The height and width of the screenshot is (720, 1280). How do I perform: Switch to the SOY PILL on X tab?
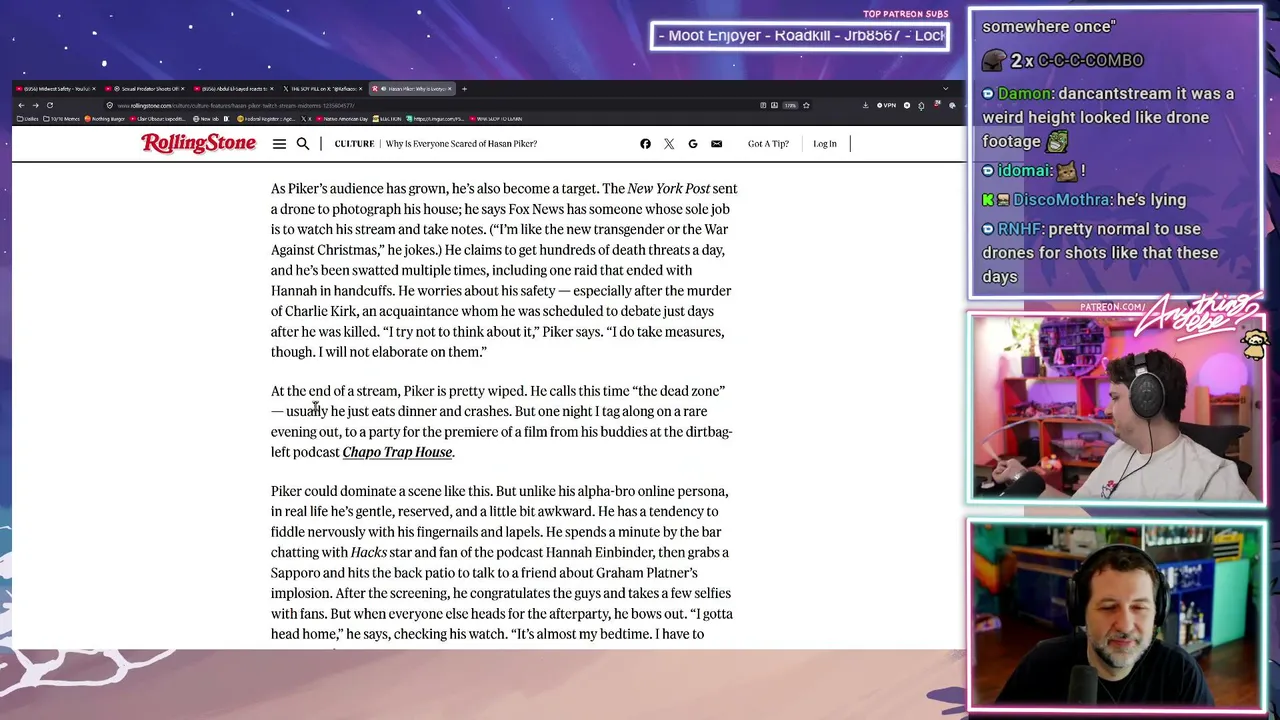(322, 89)
